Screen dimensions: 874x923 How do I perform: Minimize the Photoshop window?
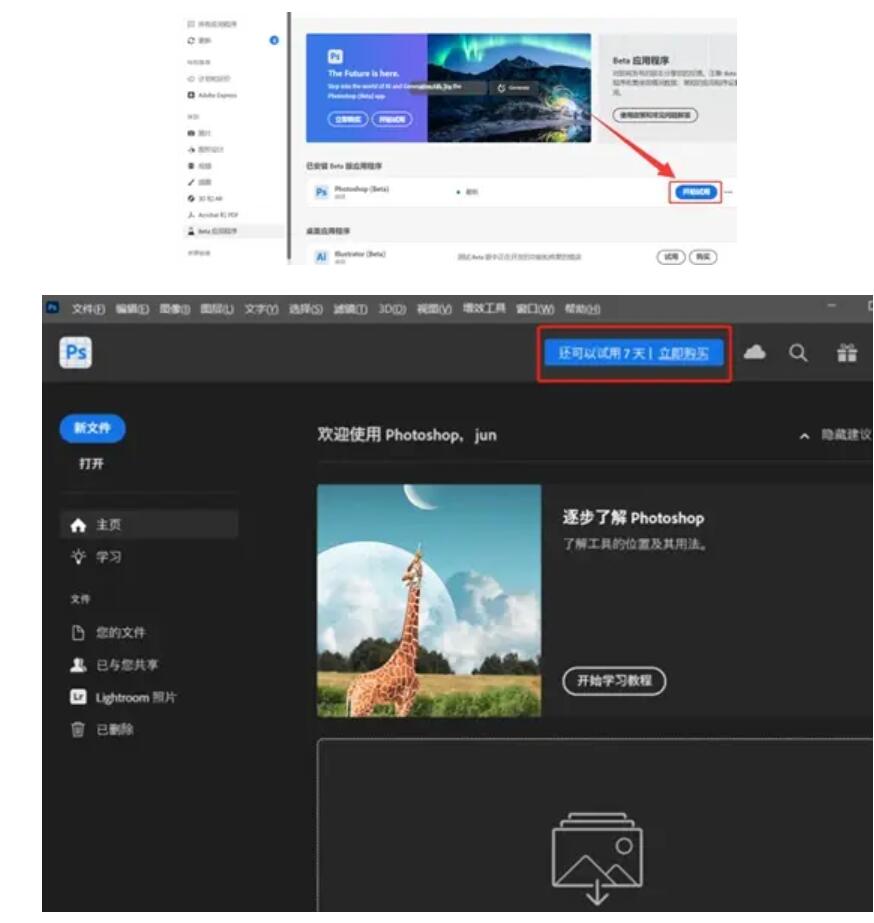pos(831,305)
